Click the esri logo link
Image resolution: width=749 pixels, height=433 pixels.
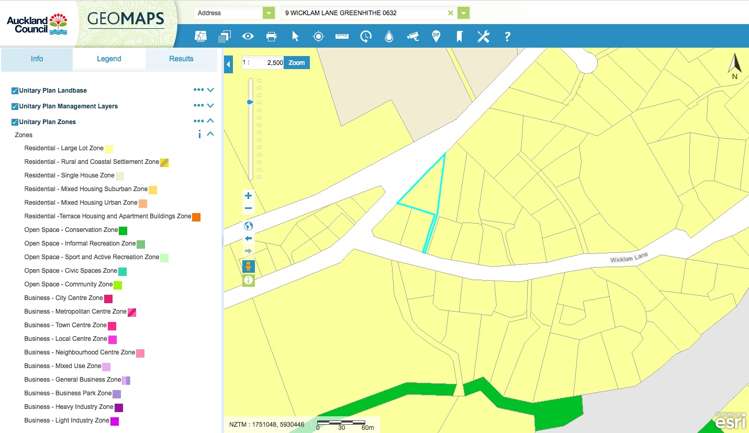[730, 422]
